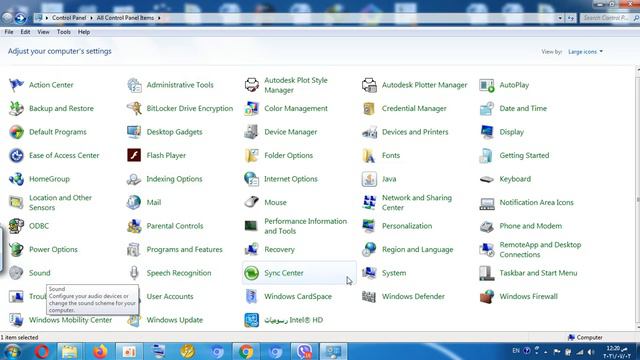Open Flash Player icon
The height and width of the screenshot is (360, 640).
tap(134, 156)
